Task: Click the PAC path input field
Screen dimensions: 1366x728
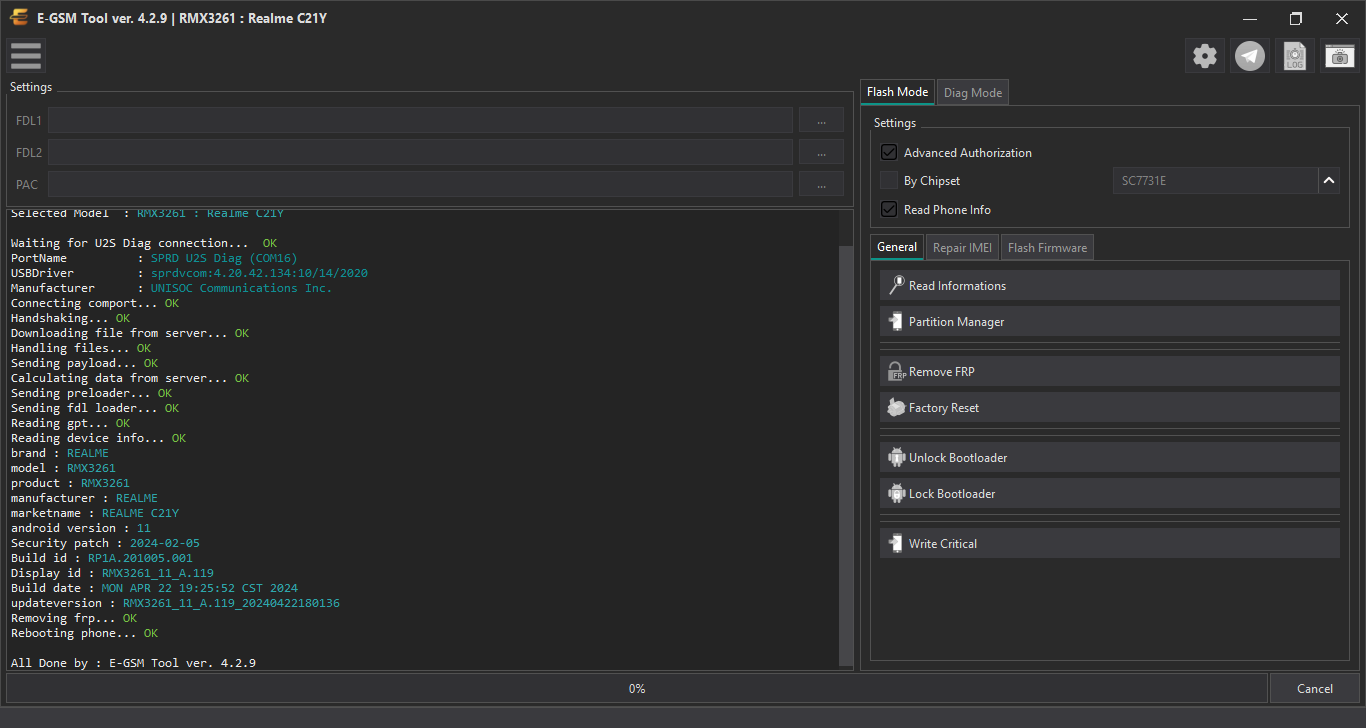Action: tap(420, 185)
